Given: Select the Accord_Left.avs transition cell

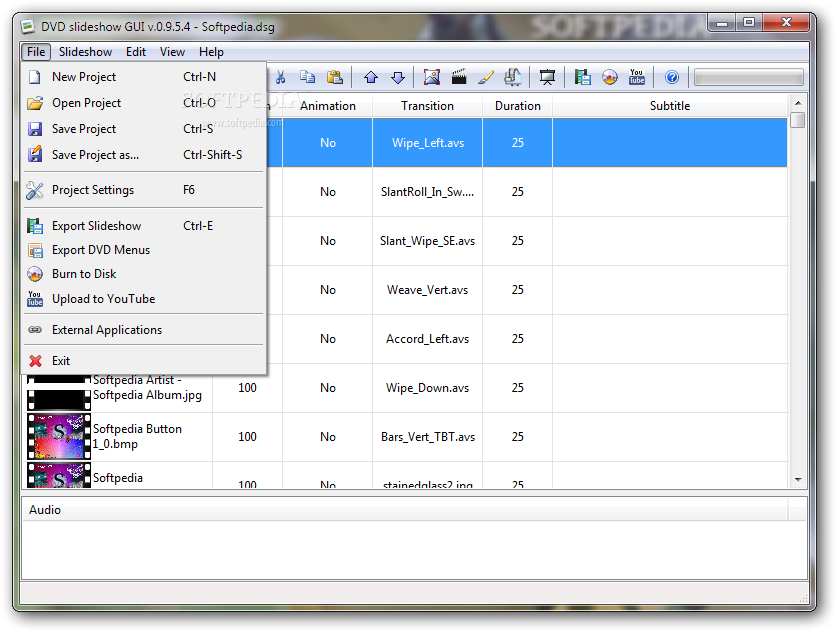Looking at the screenshot, I should tap(428, 339).
